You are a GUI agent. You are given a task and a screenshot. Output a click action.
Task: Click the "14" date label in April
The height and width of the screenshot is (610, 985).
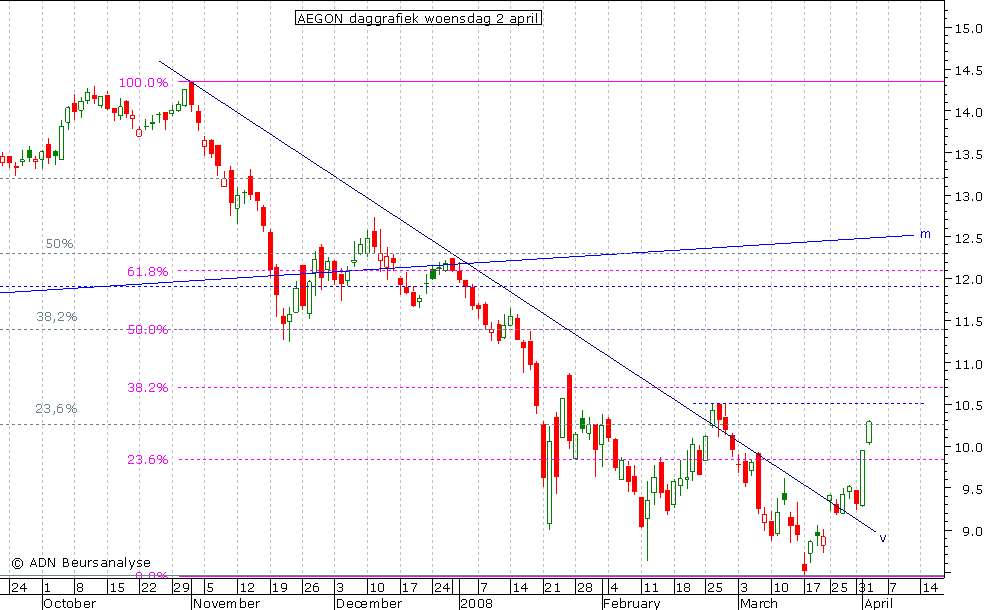(x=930, y=587)
